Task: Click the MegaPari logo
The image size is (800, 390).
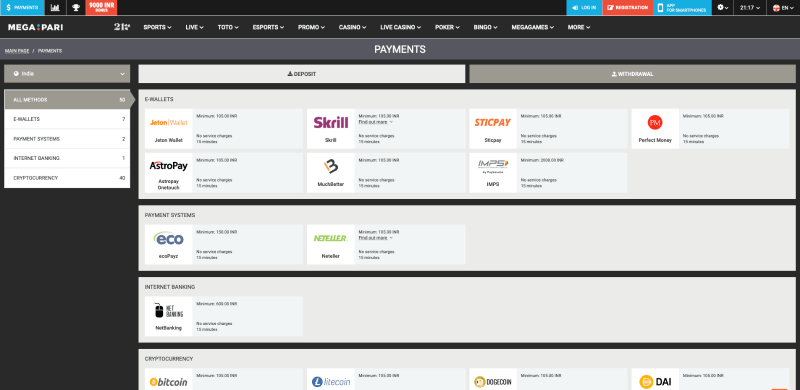Action: (x=35, y=27)
